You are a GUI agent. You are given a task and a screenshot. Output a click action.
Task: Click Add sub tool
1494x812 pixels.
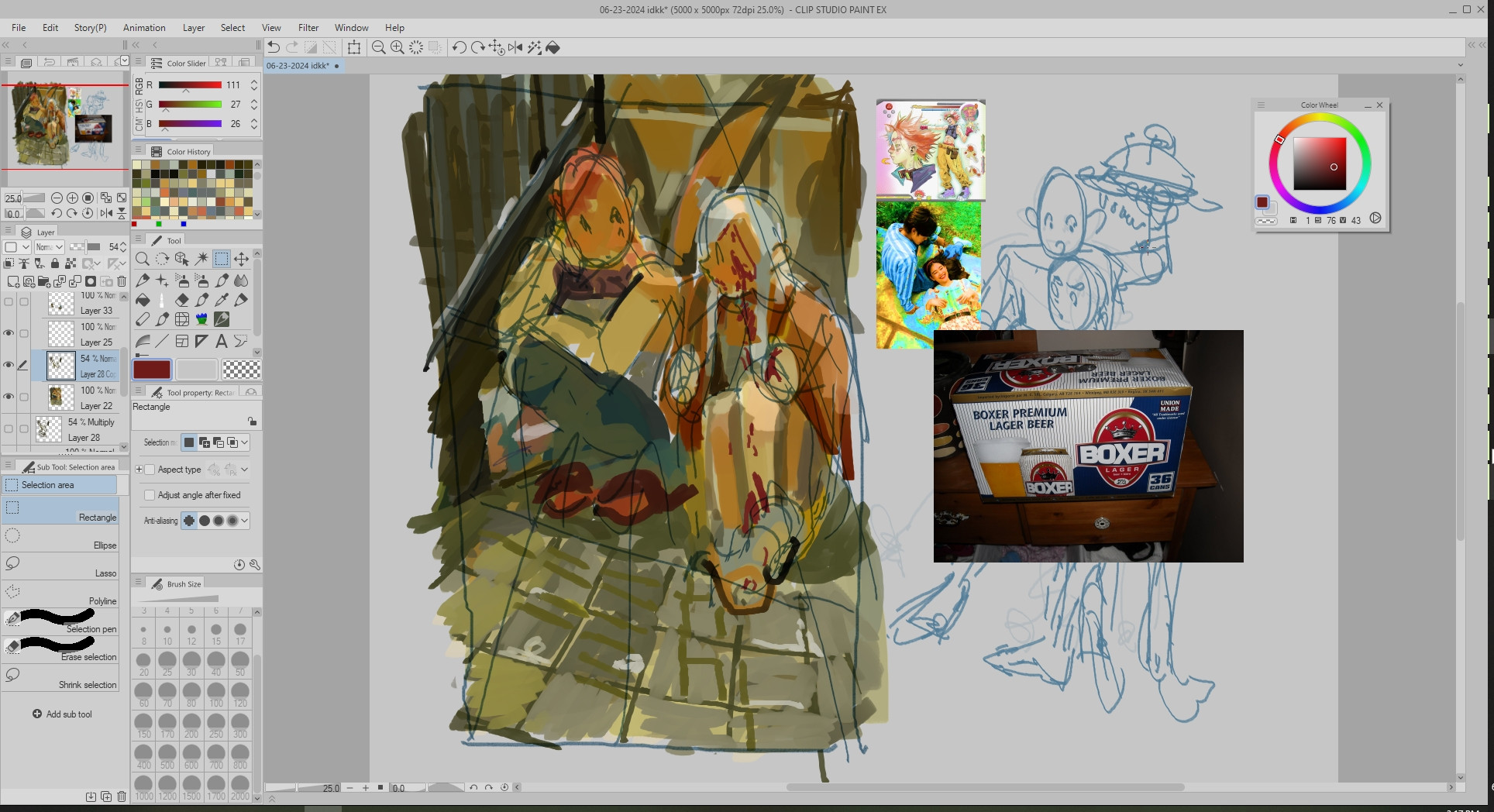pyautogui.click(x=62, y=714)
